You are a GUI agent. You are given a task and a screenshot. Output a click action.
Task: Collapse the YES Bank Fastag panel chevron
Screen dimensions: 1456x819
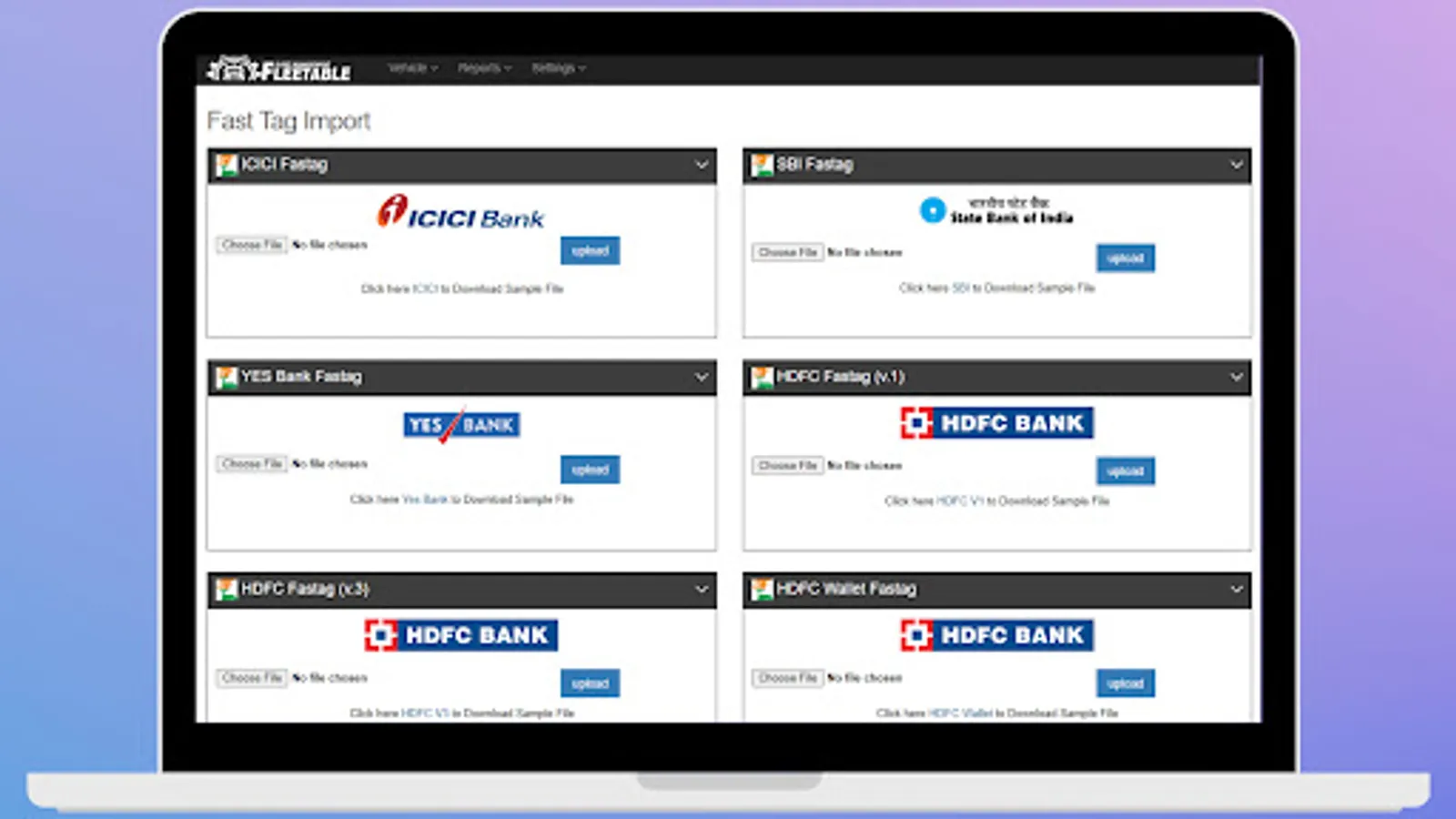point(702,377)
